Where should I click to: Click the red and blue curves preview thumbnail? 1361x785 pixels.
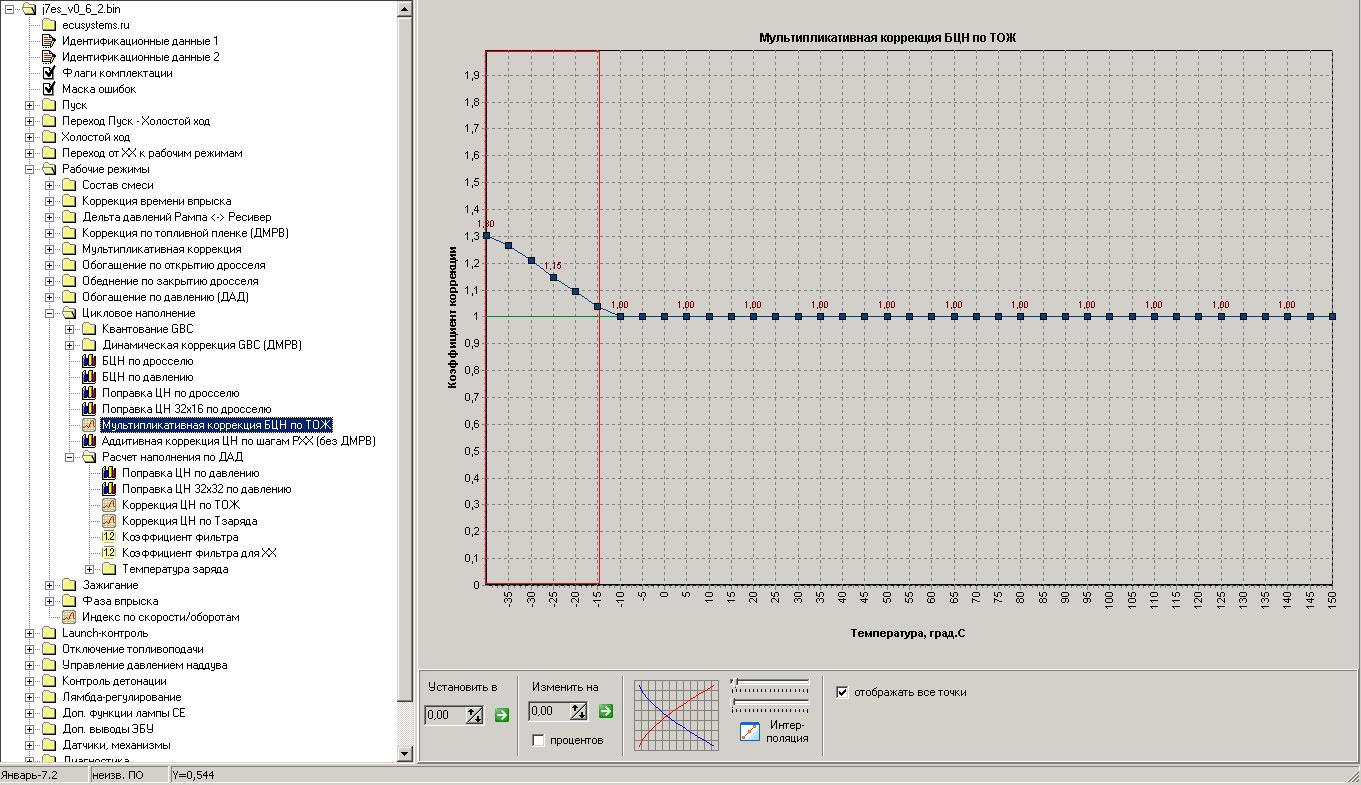click(x=677, y=715)
